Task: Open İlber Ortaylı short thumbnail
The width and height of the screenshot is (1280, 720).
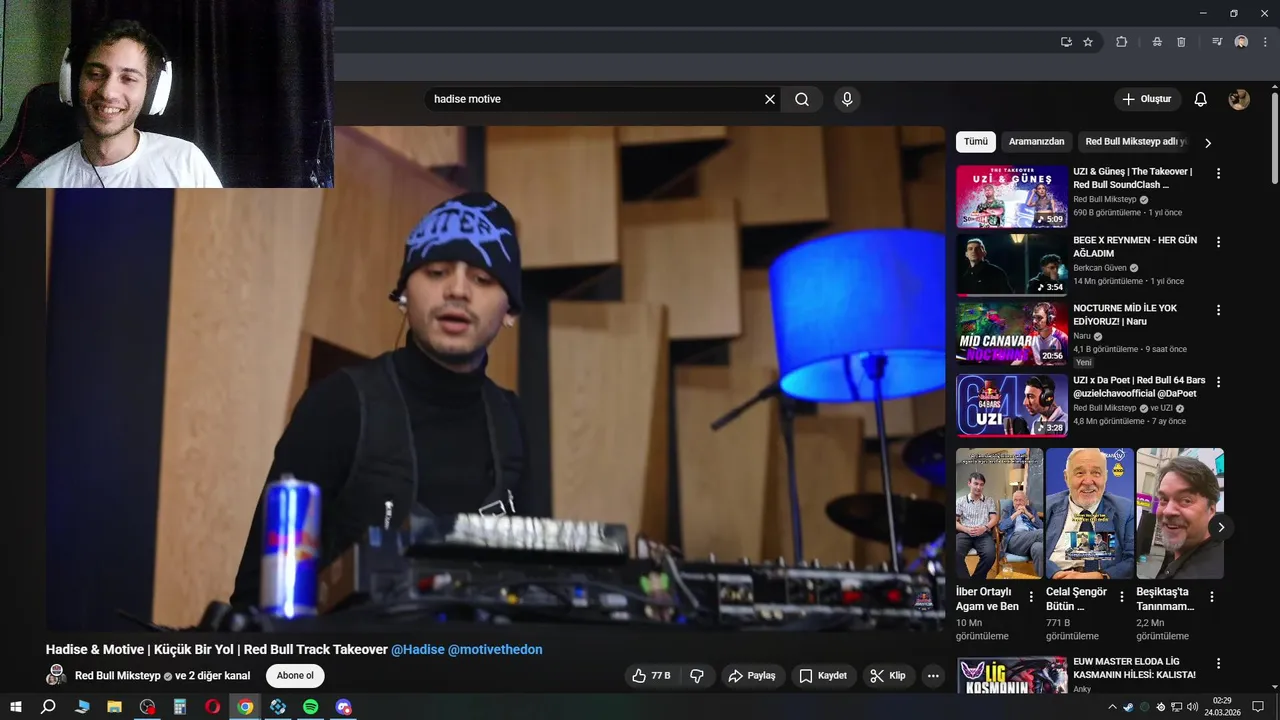Action: pyautogui.click(x=999, y=513)
